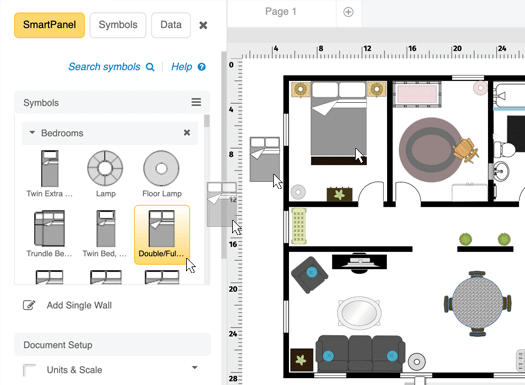Select the left nightstand lamp

click(x=300, y=89)
